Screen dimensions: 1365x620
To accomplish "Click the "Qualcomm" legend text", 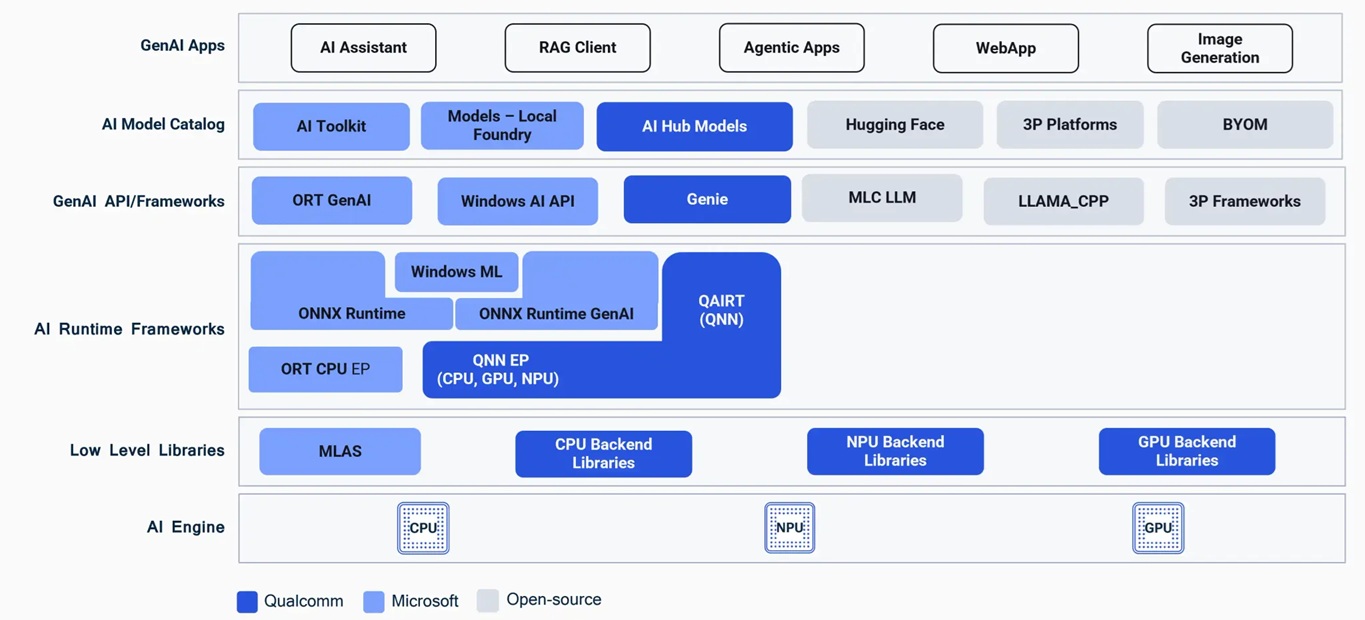I will pos(304,601).
